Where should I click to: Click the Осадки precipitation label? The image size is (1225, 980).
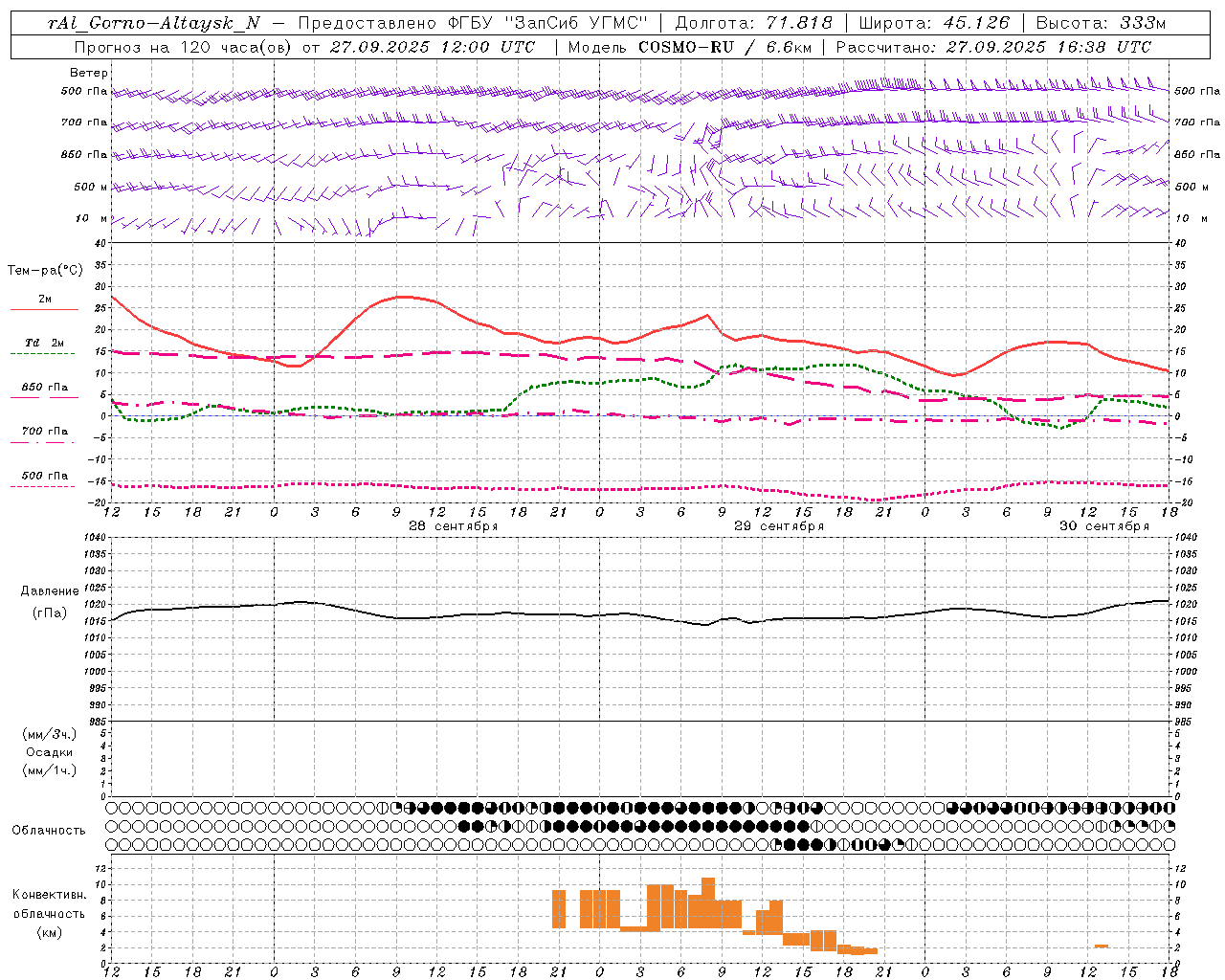click(50, 752)
